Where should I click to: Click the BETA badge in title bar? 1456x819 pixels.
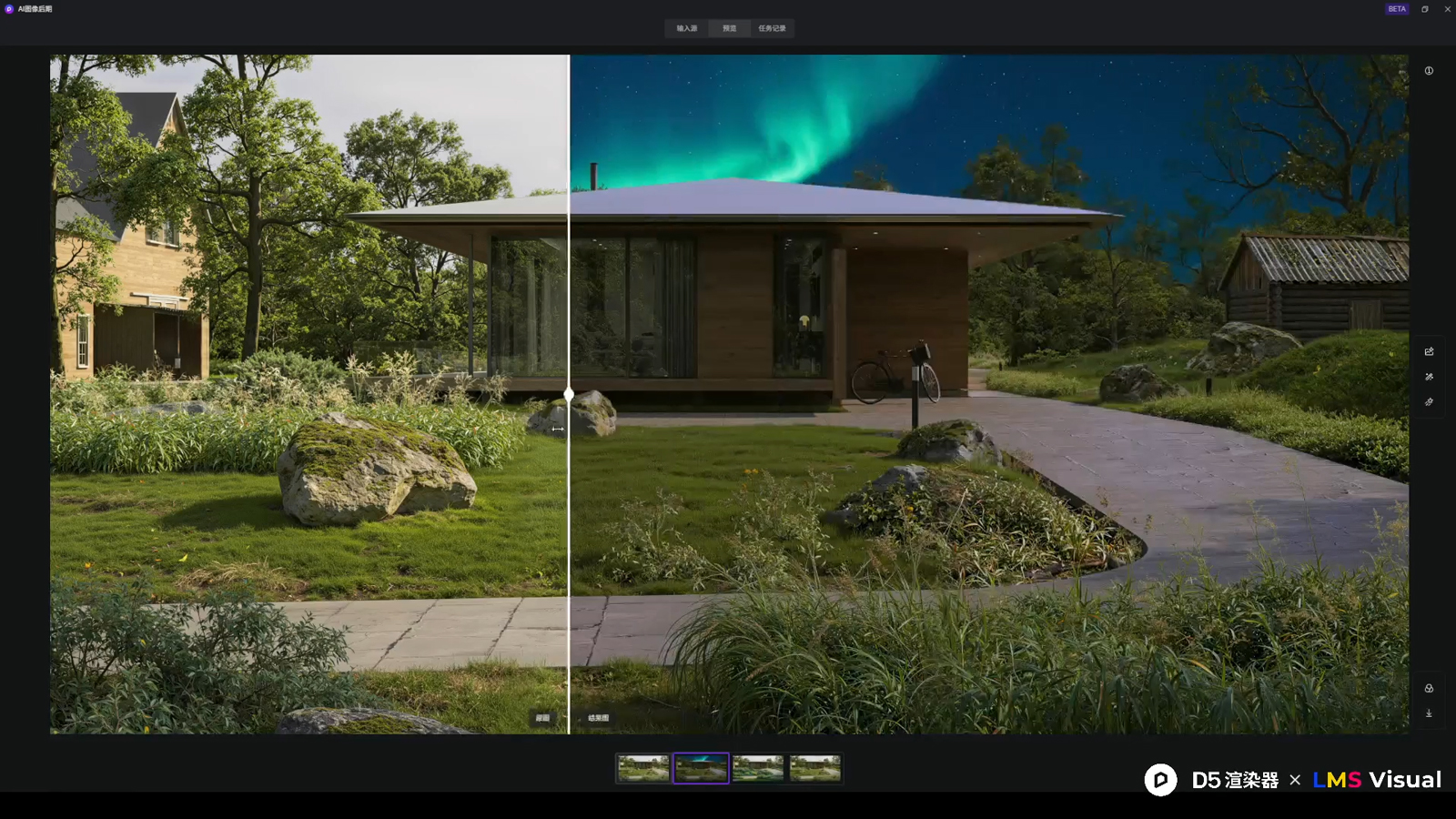click(1397, 9)
